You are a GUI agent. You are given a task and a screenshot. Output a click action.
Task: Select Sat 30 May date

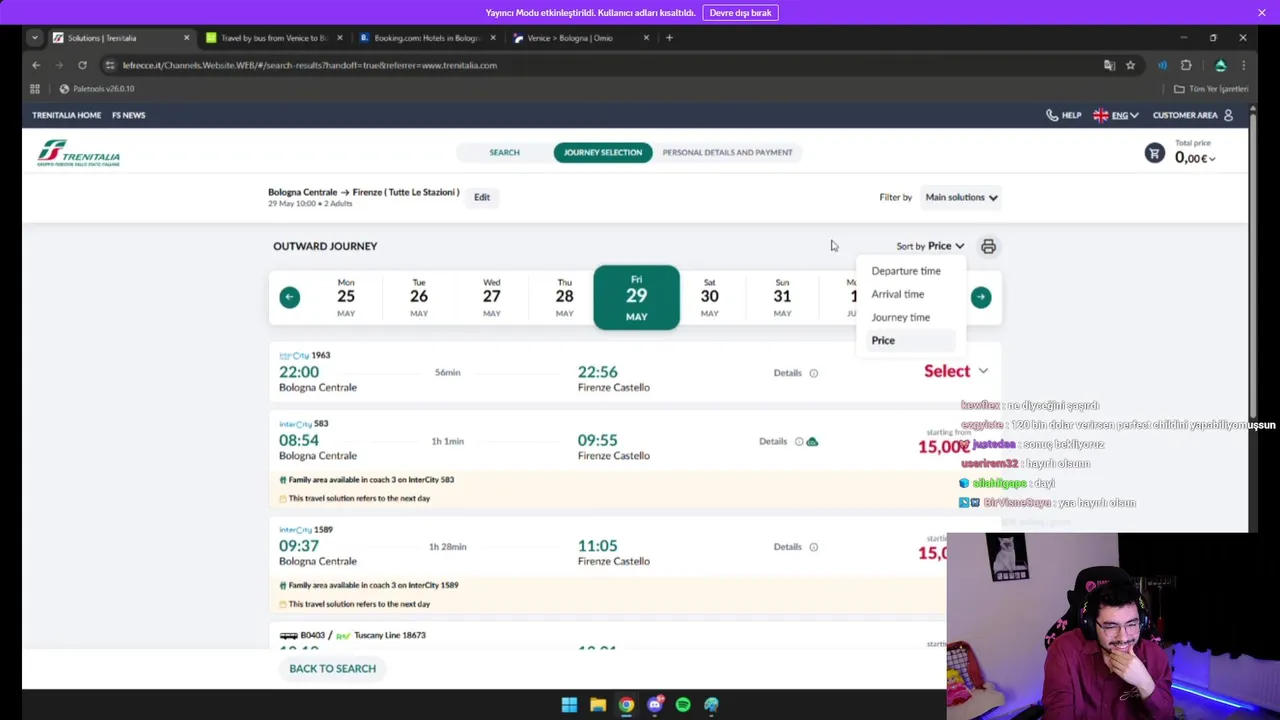pos(710,297)
